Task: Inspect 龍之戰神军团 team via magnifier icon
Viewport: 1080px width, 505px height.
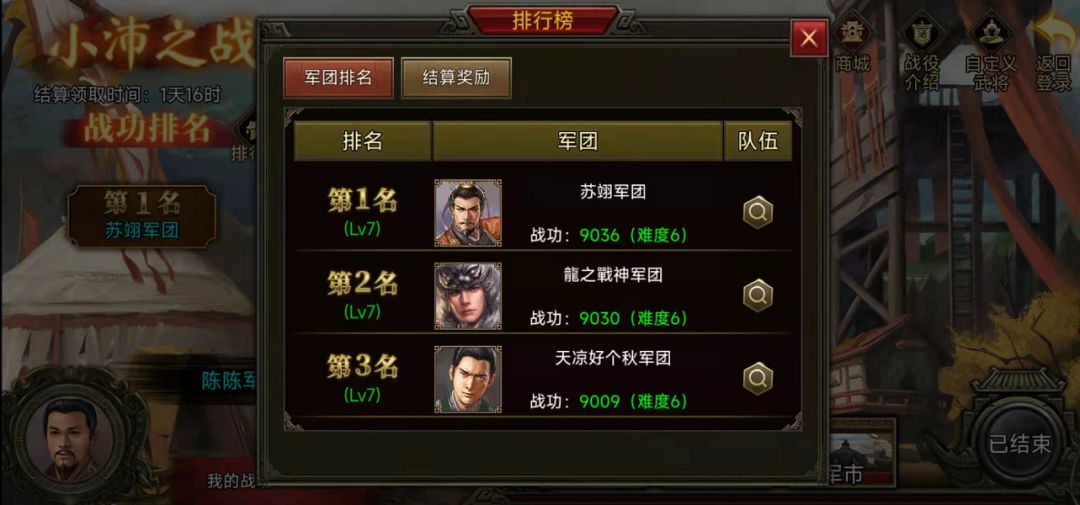Action: (758, 296)
